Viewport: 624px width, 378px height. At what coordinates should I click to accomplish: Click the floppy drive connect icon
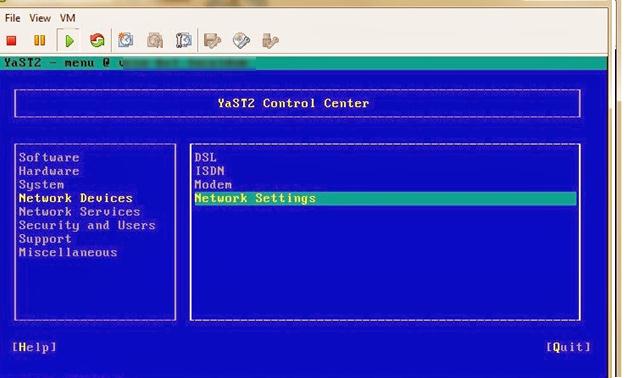(x=213, y=40)
